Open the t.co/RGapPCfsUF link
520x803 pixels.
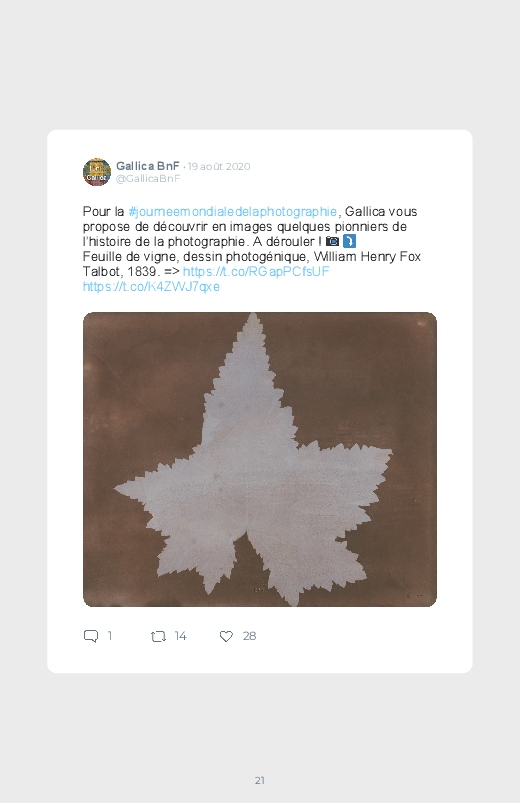click(x=256, y=271)
